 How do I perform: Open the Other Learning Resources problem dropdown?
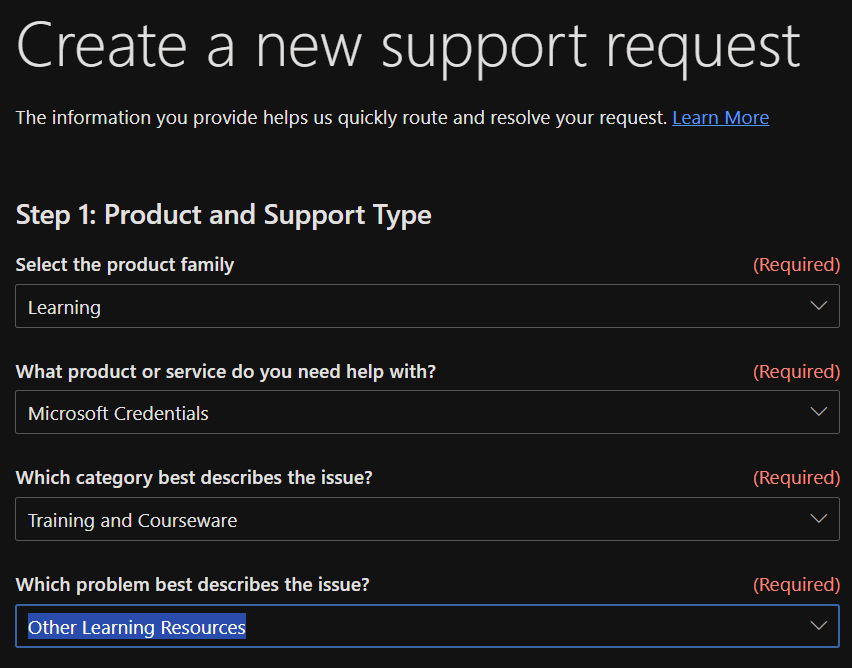[427, 626]
